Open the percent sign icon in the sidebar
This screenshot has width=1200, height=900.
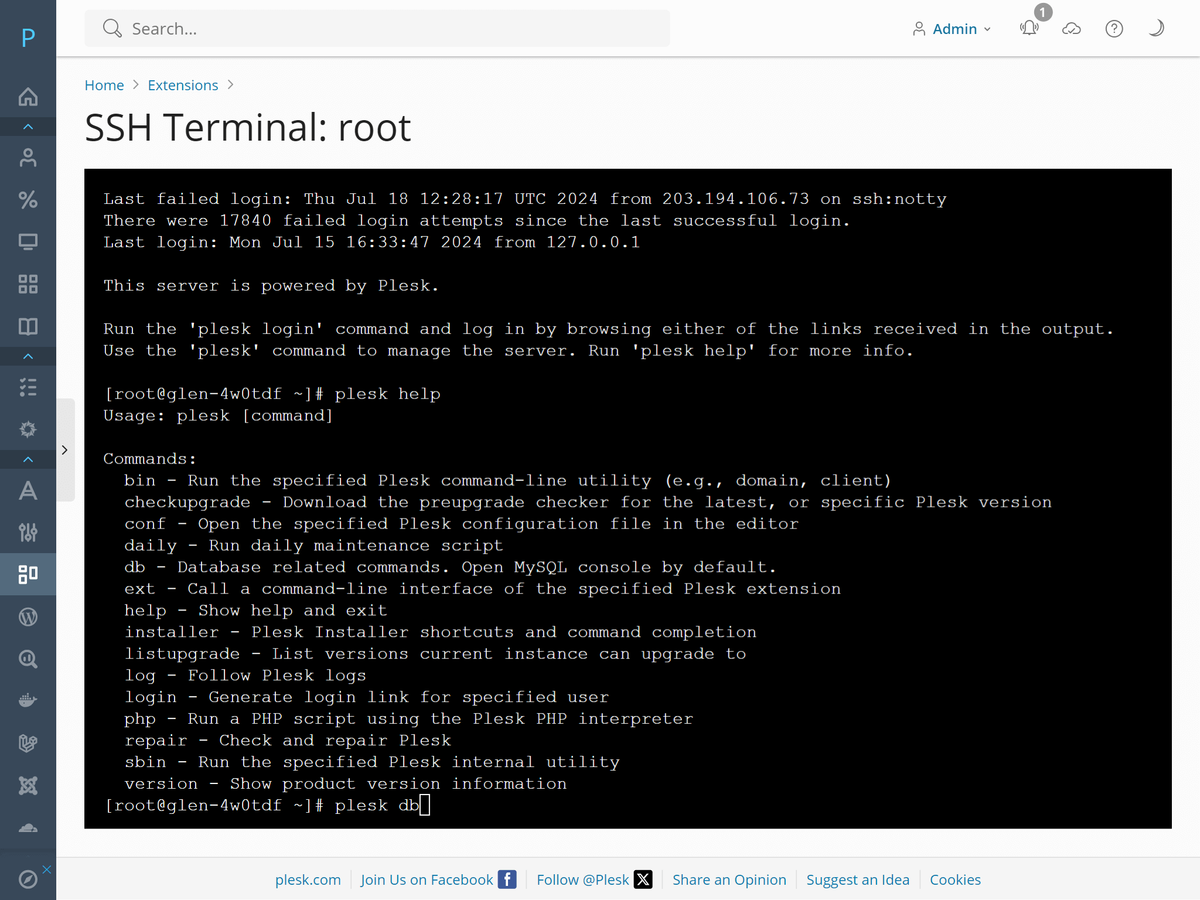[x=28, y=199]
